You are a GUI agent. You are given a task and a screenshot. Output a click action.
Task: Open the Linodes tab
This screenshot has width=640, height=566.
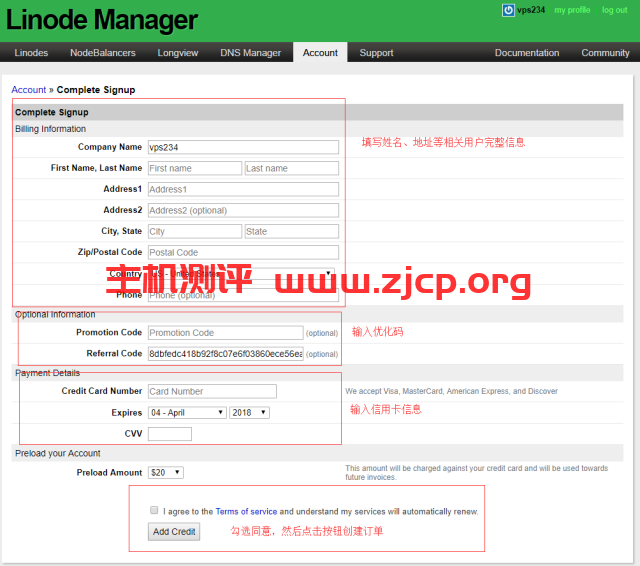tap(31, 53)
